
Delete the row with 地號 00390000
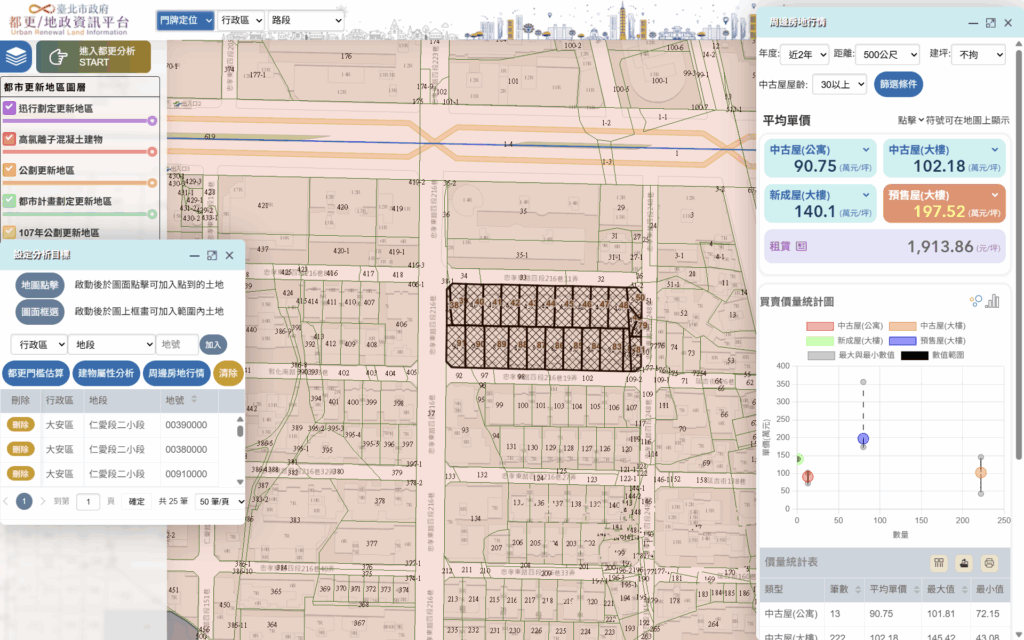coord(21,424)
